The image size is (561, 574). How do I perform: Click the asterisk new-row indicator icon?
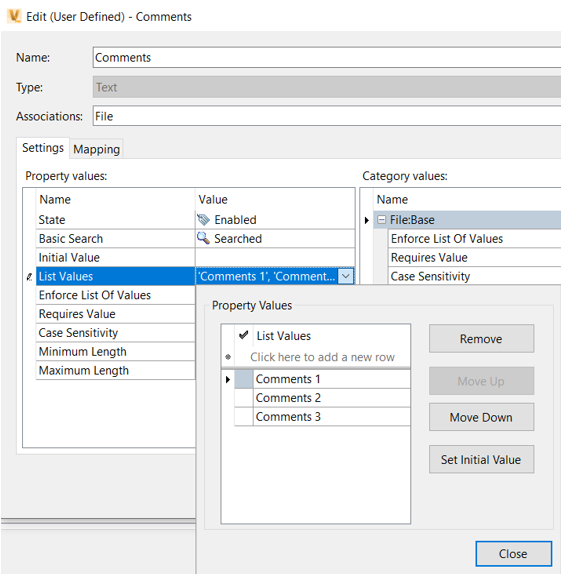(x=228, y=357)
